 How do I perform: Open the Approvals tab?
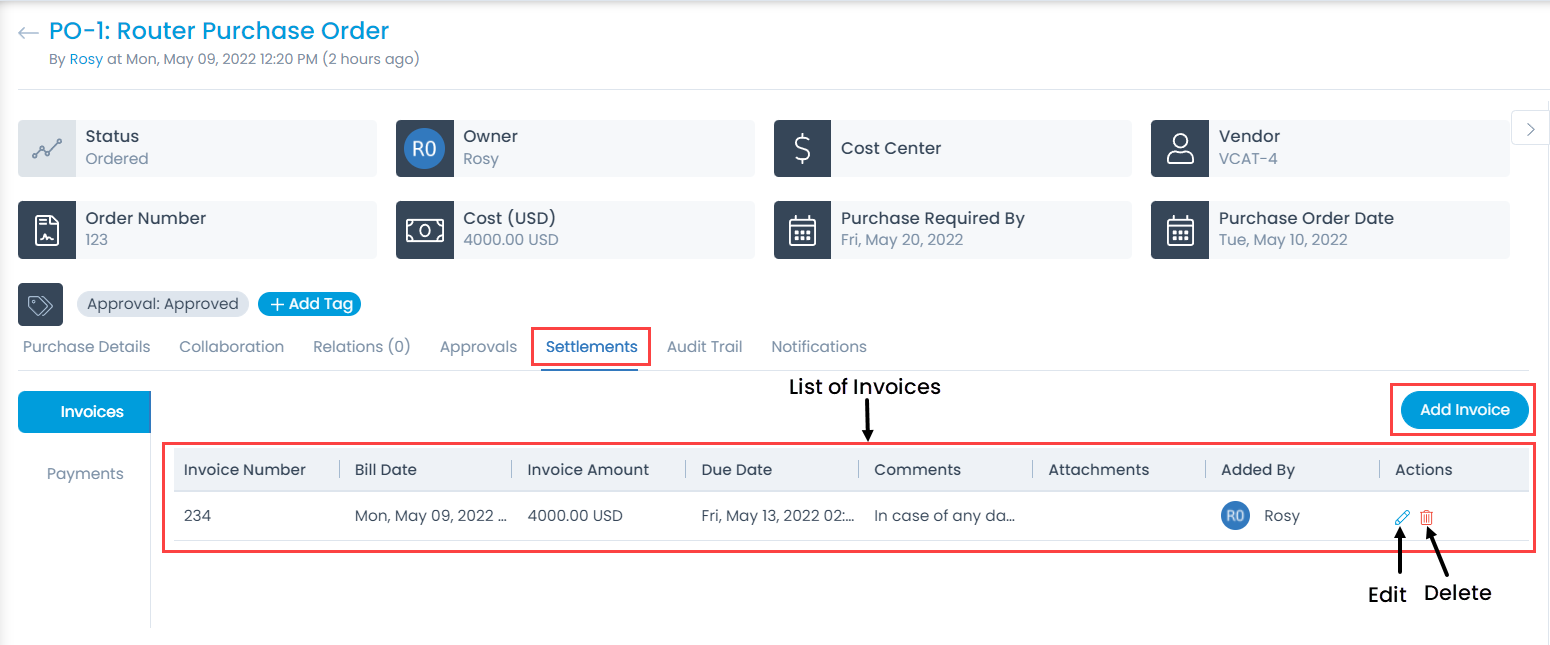478,346
